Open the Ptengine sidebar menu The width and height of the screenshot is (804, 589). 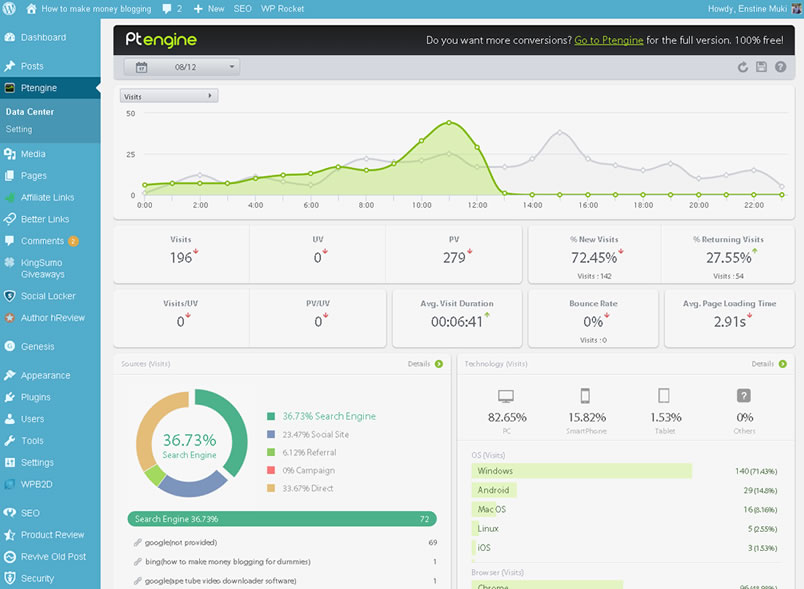pyautogui.click(x=50, y=88)
